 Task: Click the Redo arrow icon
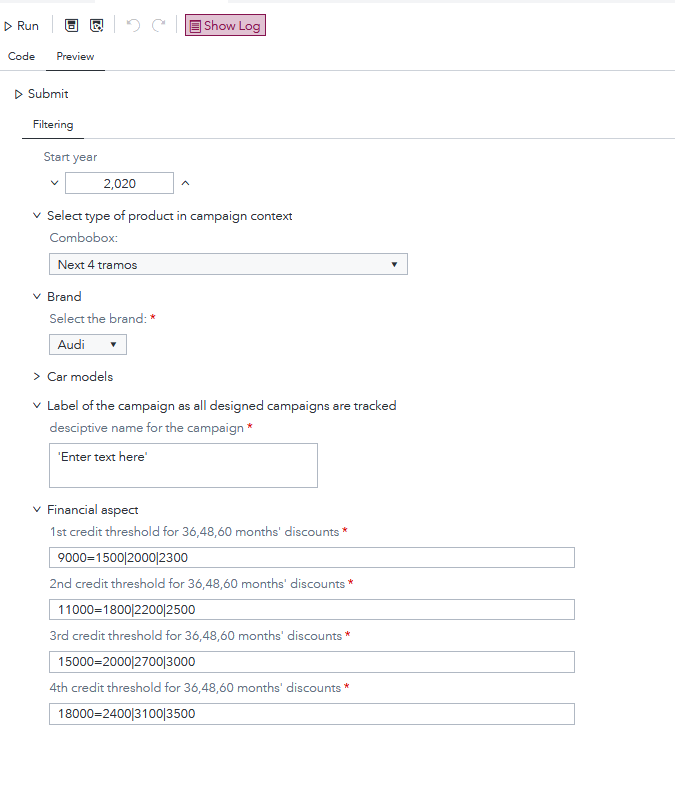158,26
